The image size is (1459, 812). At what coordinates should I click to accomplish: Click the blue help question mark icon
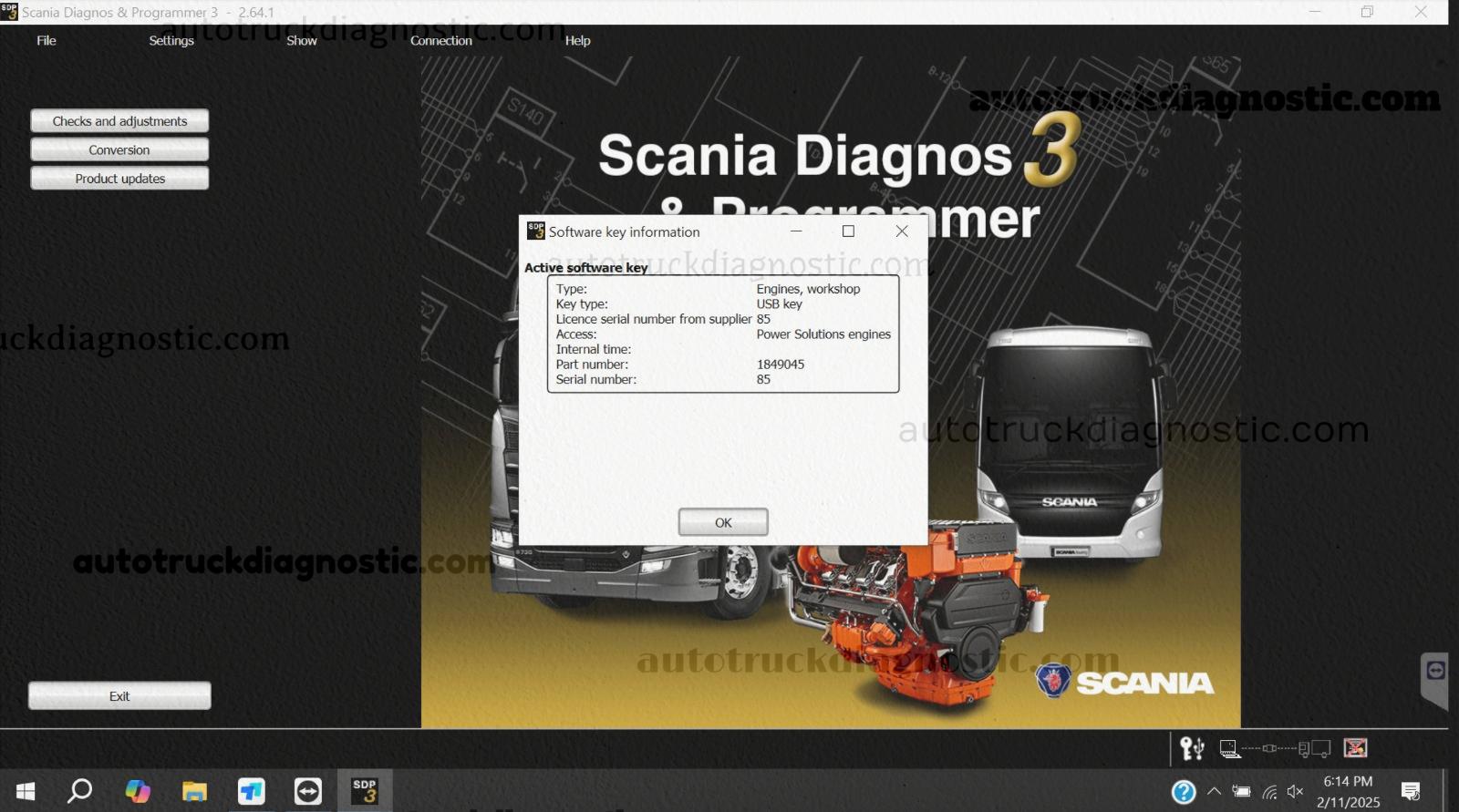pos(1183,791)
